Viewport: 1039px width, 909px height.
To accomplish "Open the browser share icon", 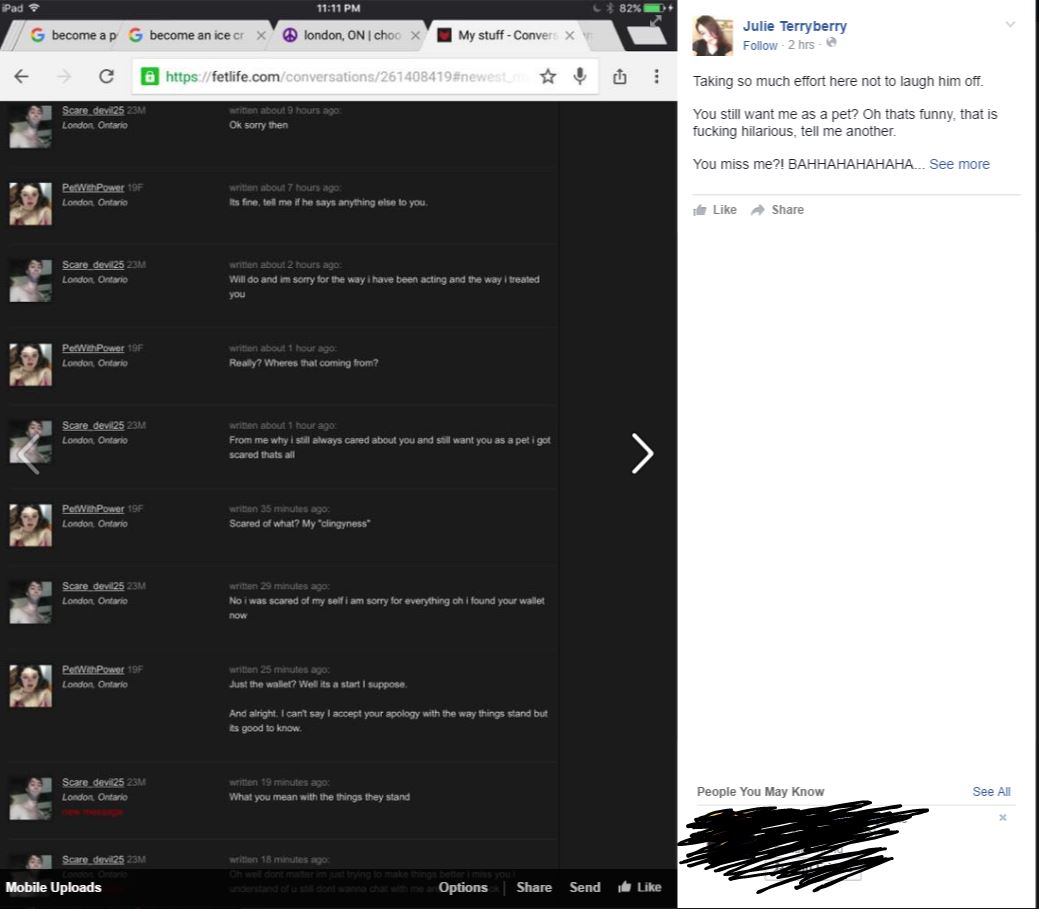I will [x=620, y=76].
